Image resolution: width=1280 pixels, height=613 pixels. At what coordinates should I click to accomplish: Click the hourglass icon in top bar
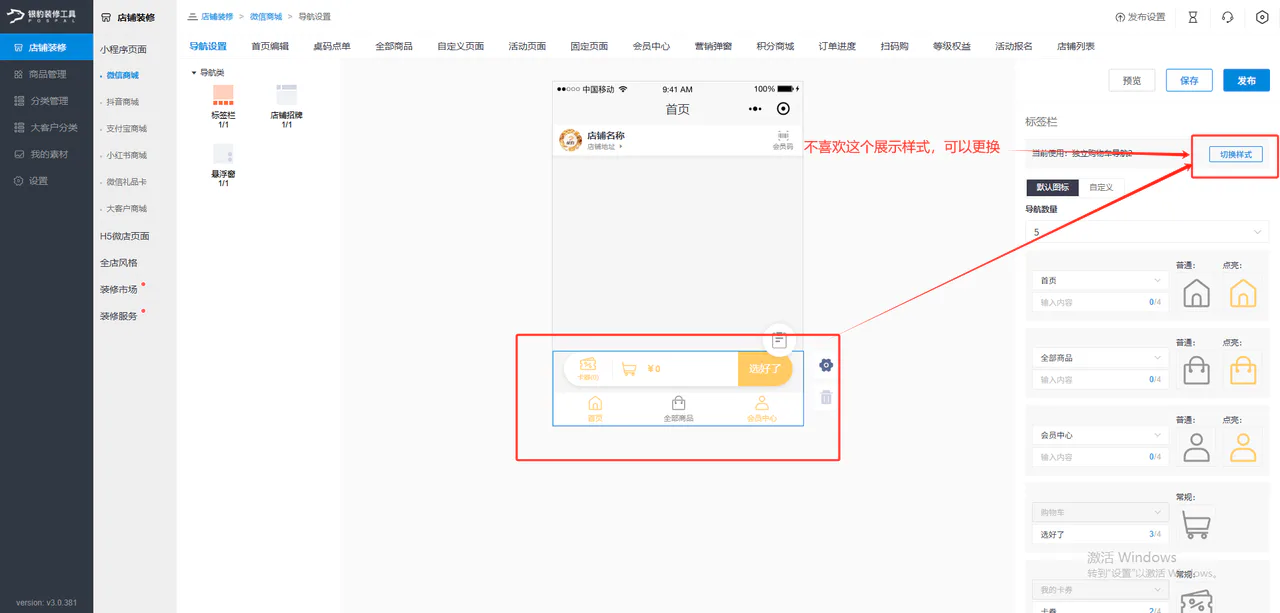[1193, 17]
